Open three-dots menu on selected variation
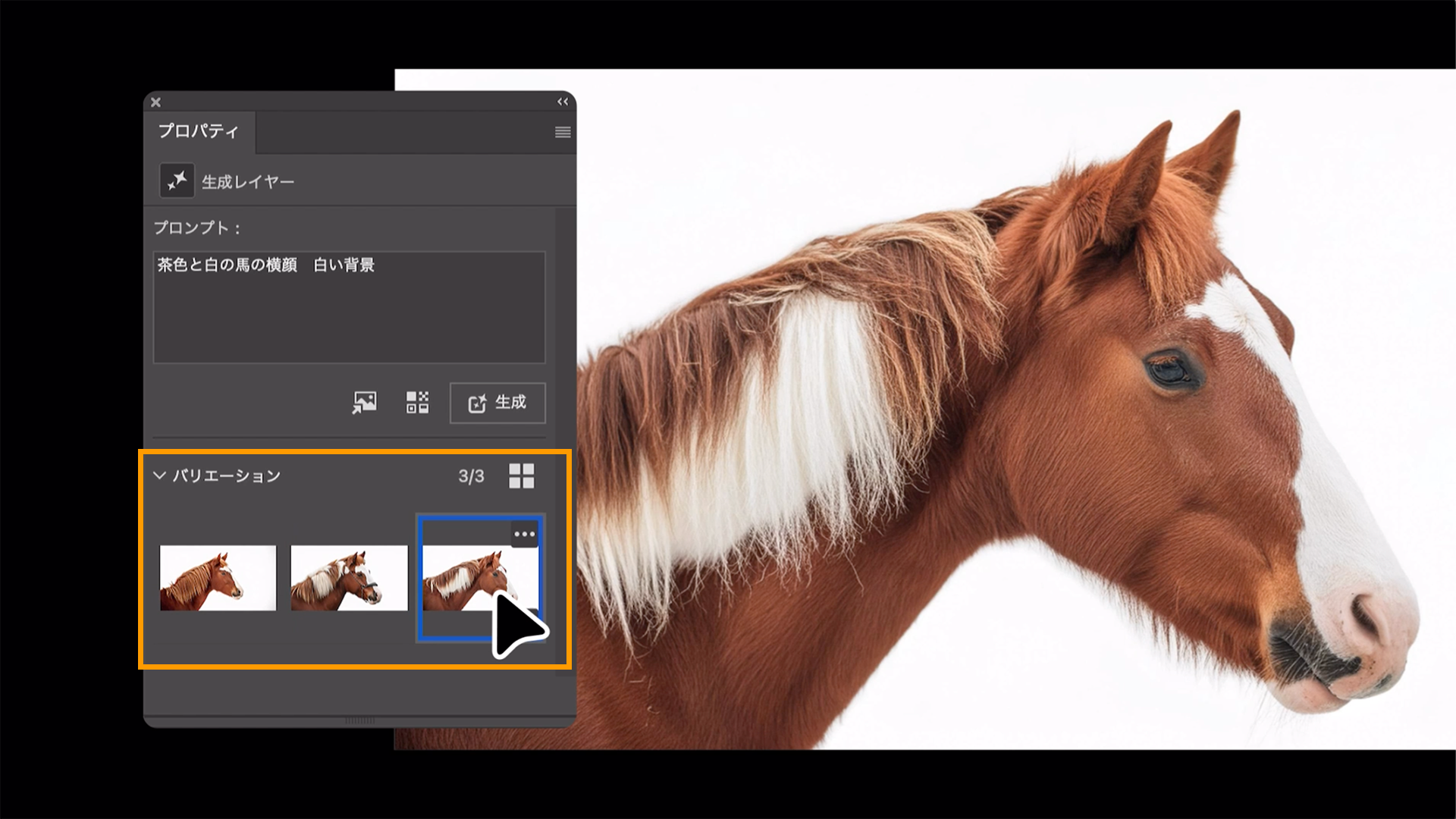The height and width of the screenshot is (819, 1456). tap(524, 534)
